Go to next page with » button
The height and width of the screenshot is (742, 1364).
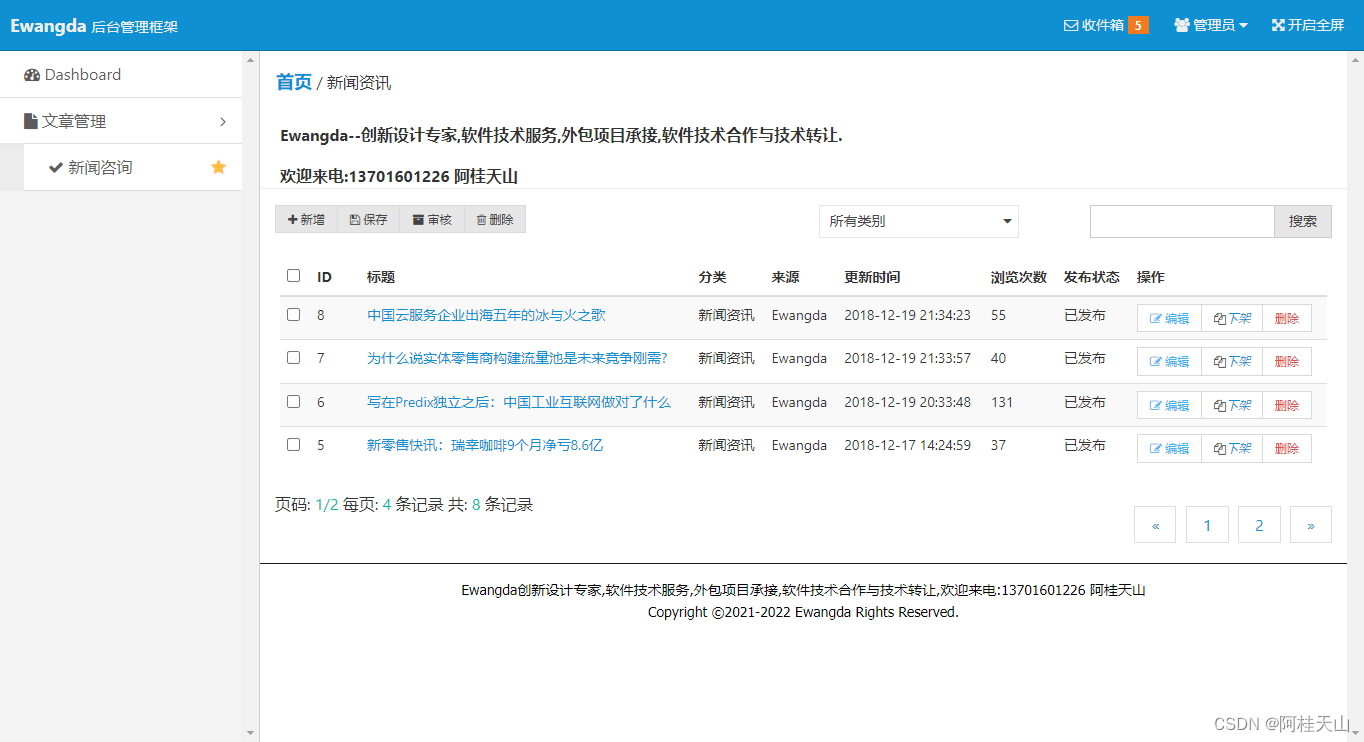click(x=1311, y=525)
